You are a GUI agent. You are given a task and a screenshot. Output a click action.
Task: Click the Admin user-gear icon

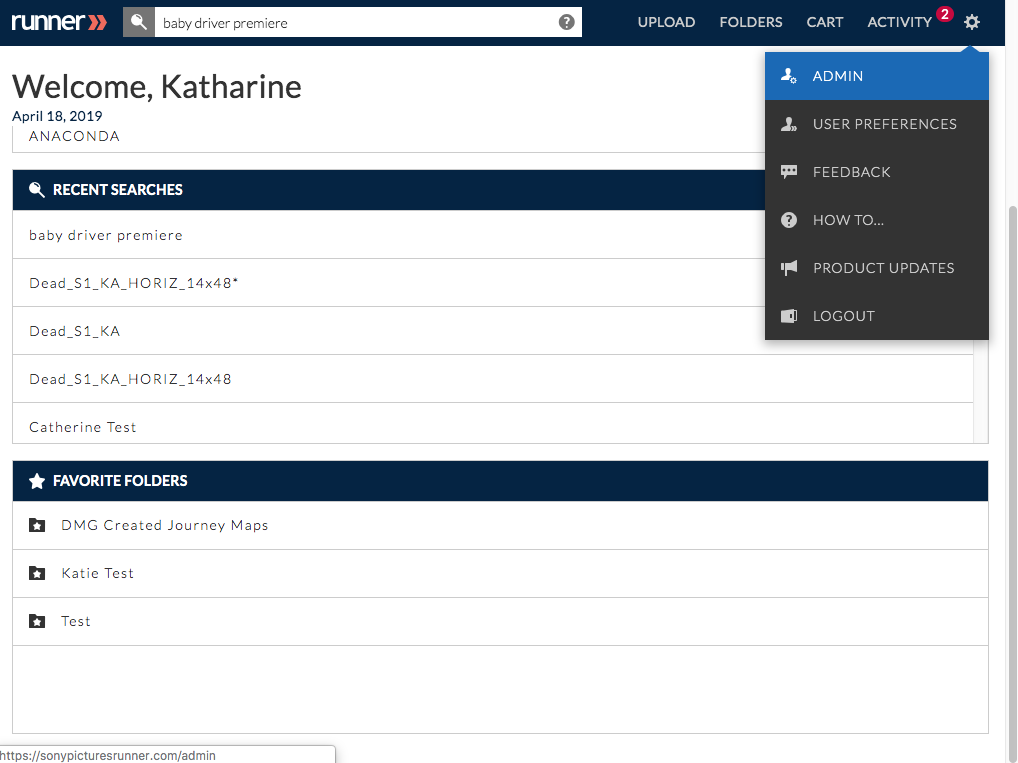pos(789,76)
